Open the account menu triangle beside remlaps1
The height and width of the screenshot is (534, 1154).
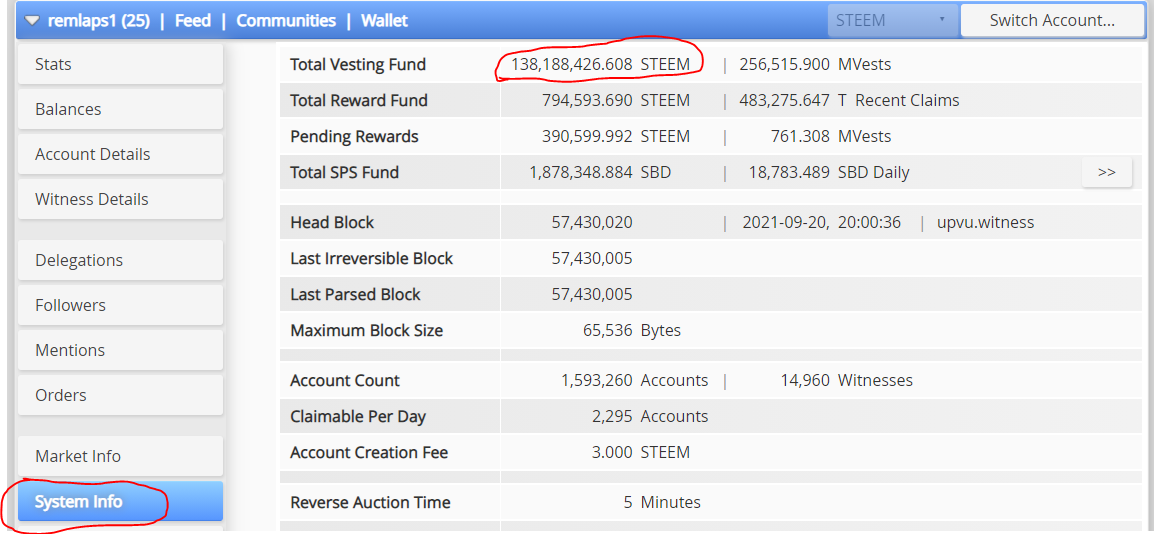pos(32,20)
